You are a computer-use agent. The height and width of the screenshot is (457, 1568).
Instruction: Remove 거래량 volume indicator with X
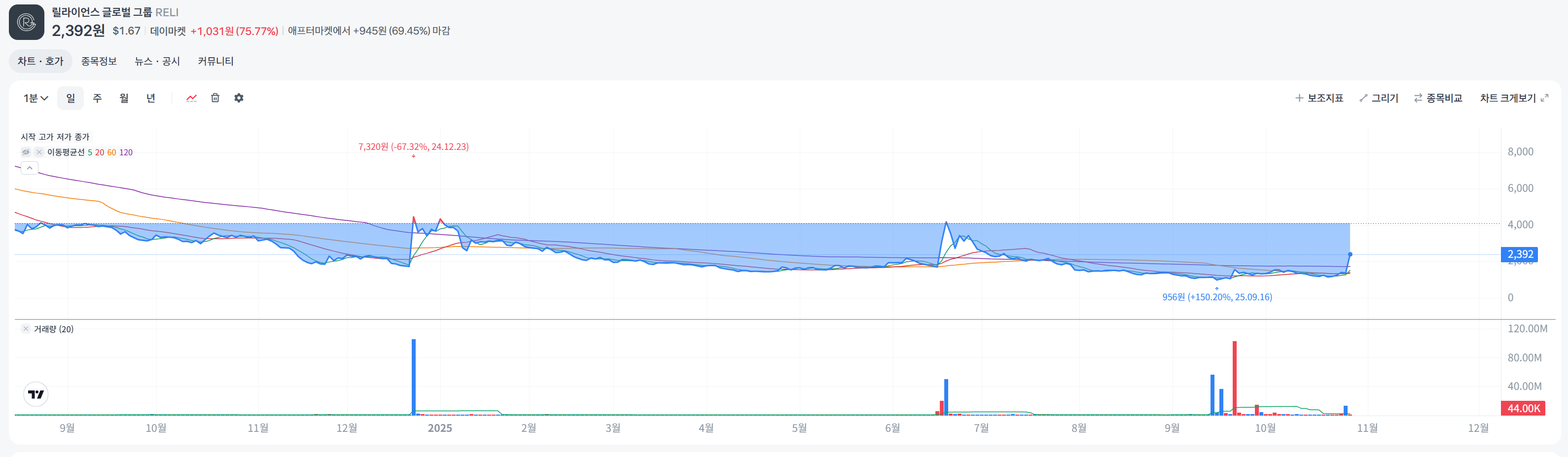pos(26,329)
